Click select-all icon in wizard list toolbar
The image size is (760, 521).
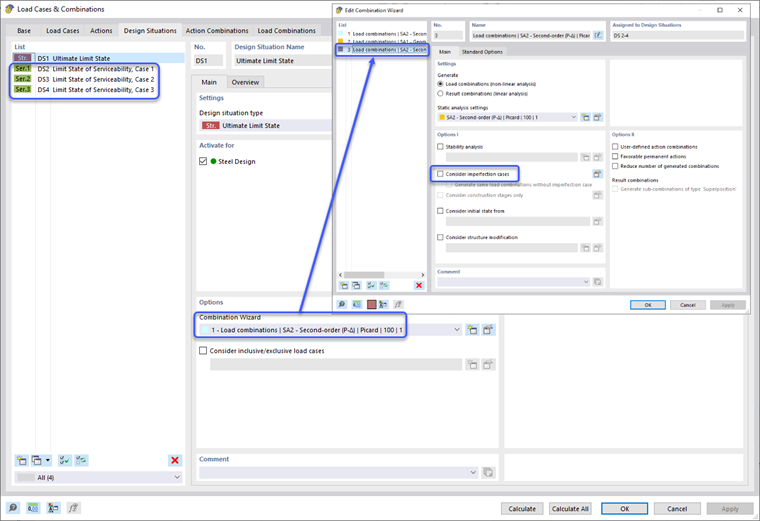[371, 285]
